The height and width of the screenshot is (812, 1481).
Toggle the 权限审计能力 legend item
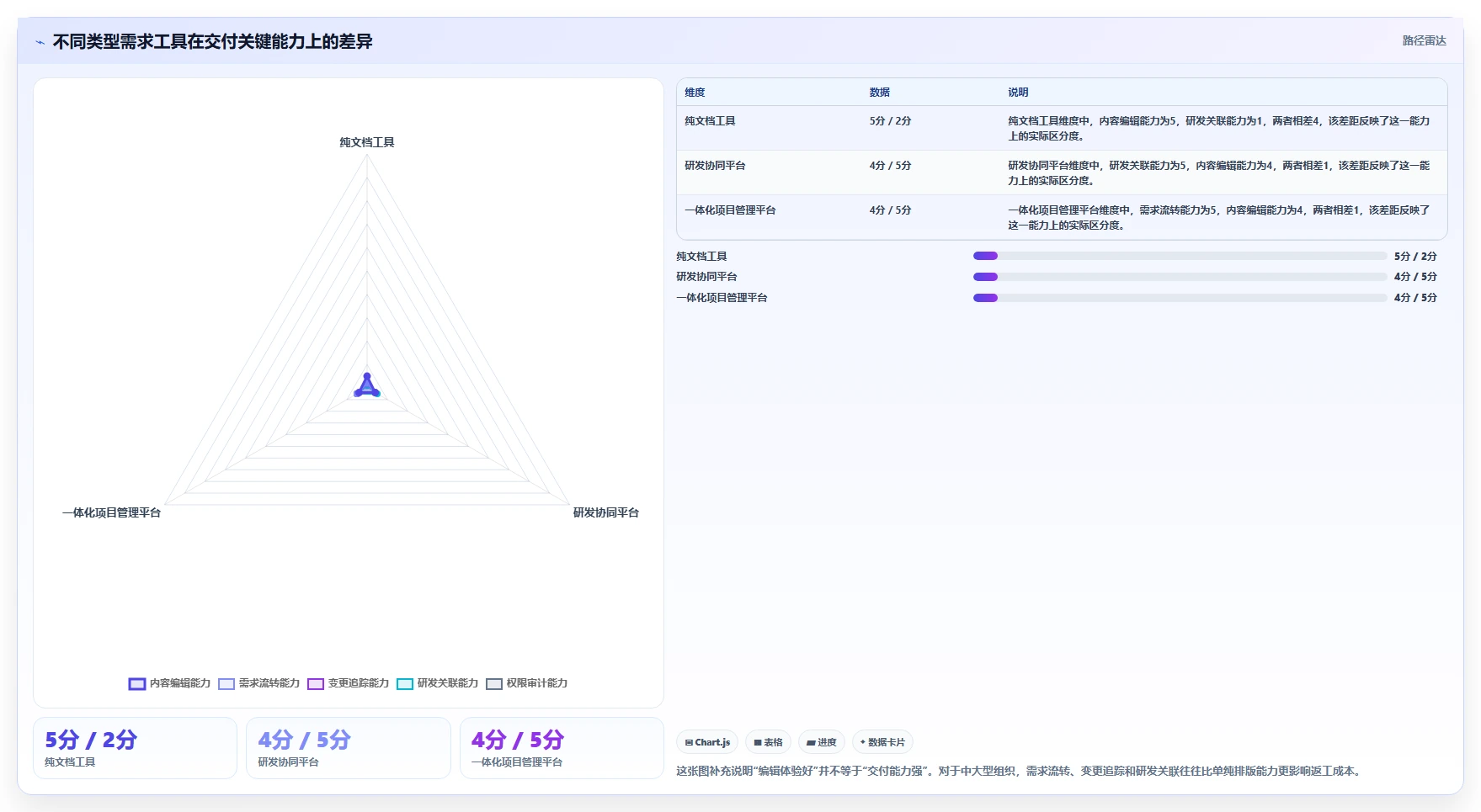(x=526, y=683)
